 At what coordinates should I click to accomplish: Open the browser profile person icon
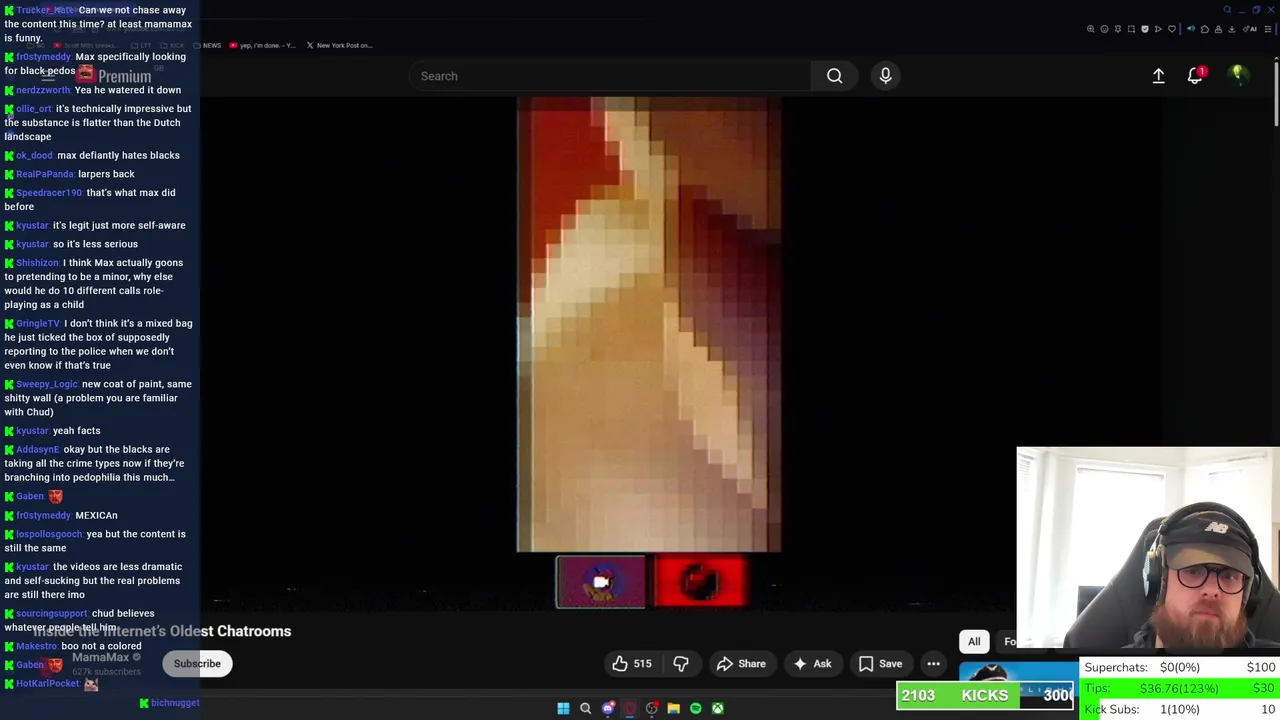[1218, 29]
